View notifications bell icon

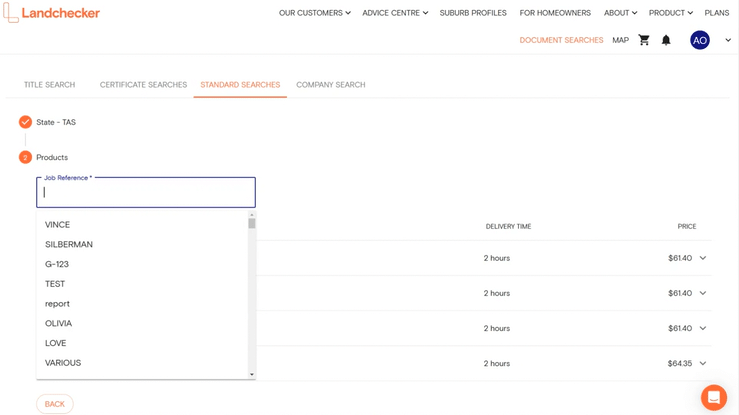(666, 40)
